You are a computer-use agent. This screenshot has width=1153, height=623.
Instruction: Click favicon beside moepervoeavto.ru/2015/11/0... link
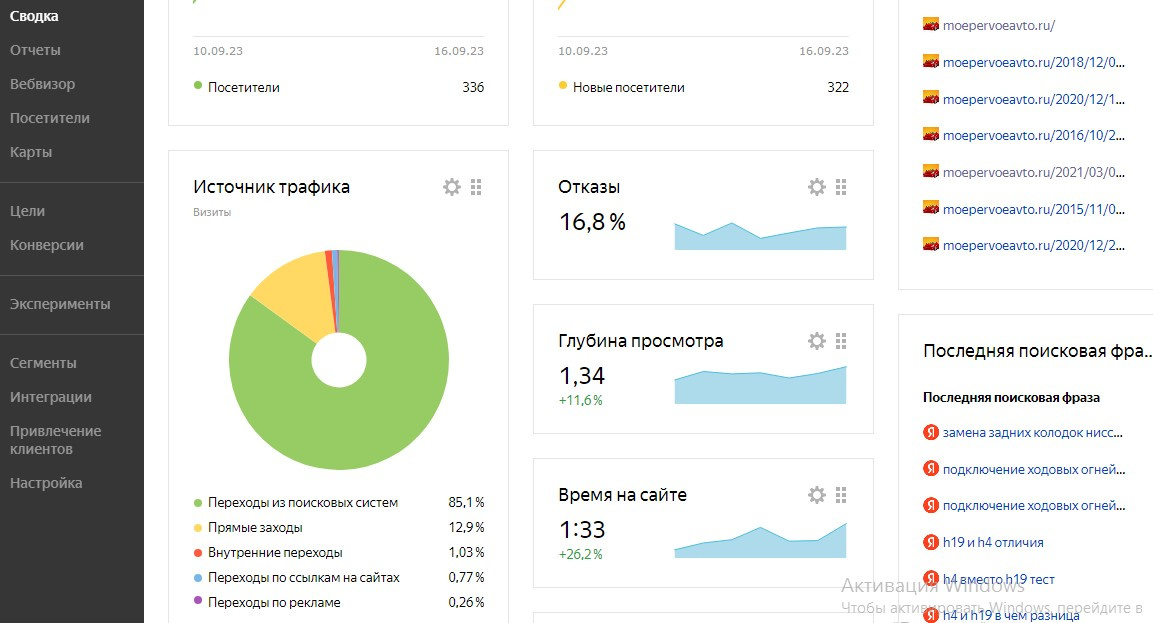[x=931, y=208]
